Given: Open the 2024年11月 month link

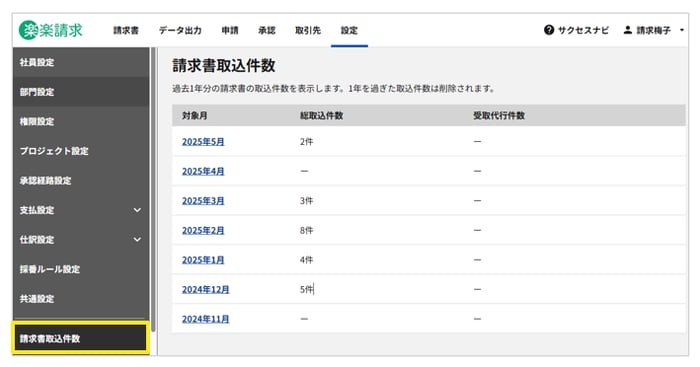Looking at the screenshot, I should click(205, 319).
